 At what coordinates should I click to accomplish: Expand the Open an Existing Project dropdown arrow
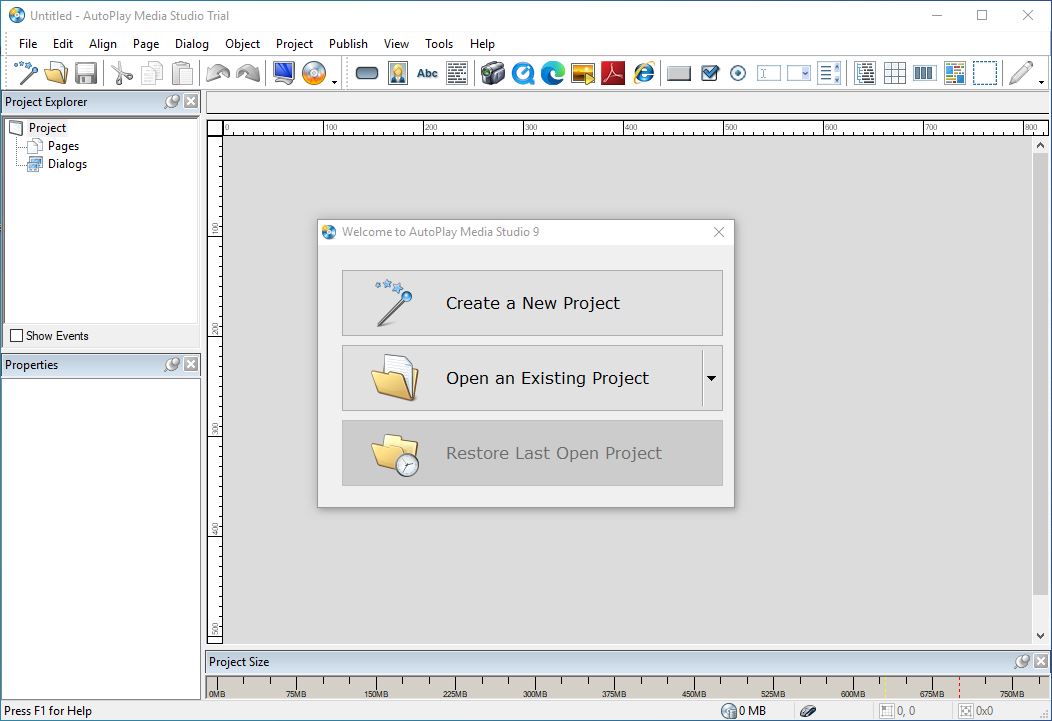(x=712, y=378)
